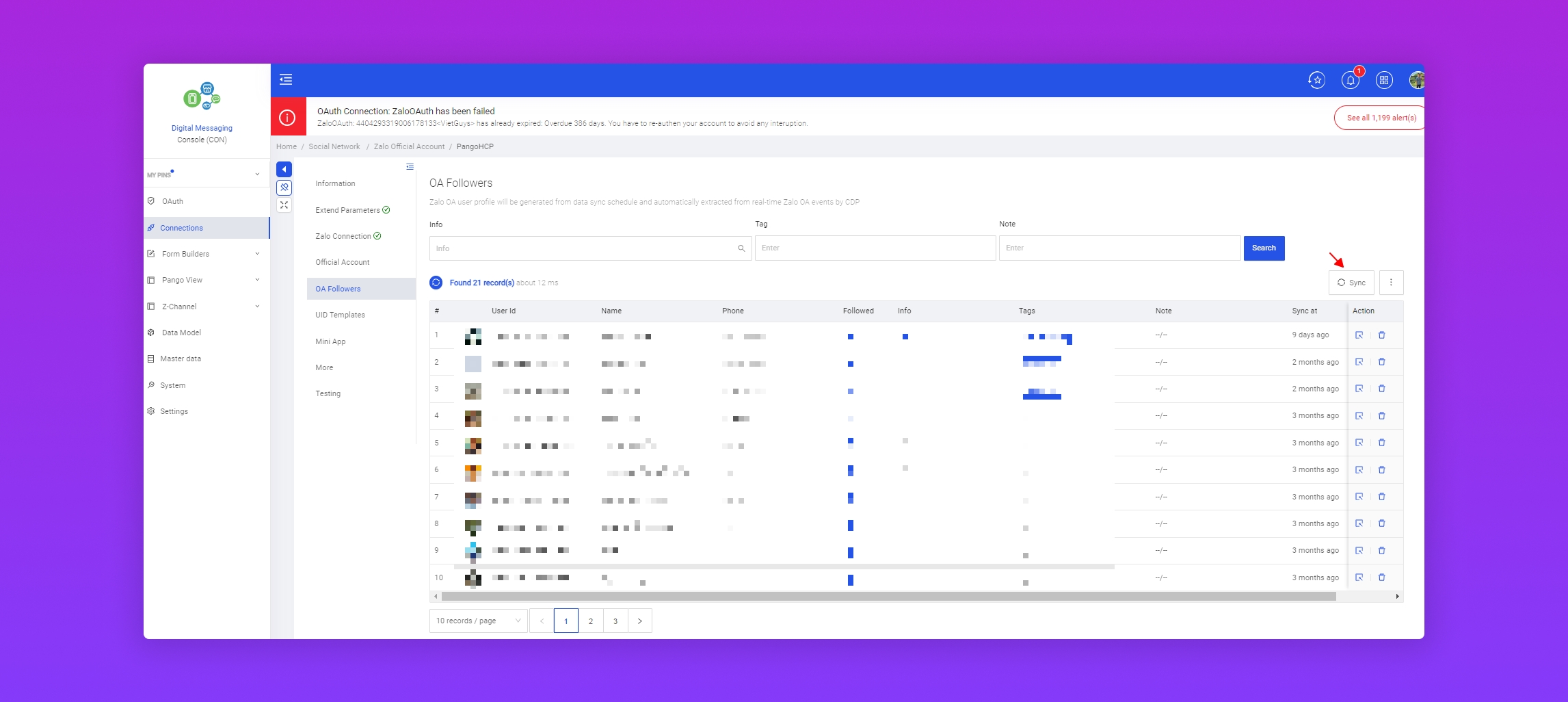1568x702 pixels.
Task: Click the apps grid icon in header
Action: [1384, 81]
